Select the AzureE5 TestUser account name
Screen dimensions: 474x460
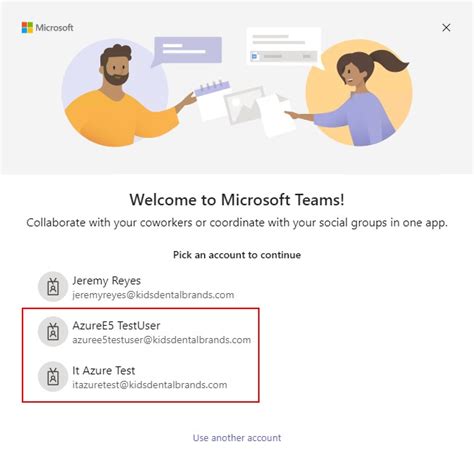(116, 325)
